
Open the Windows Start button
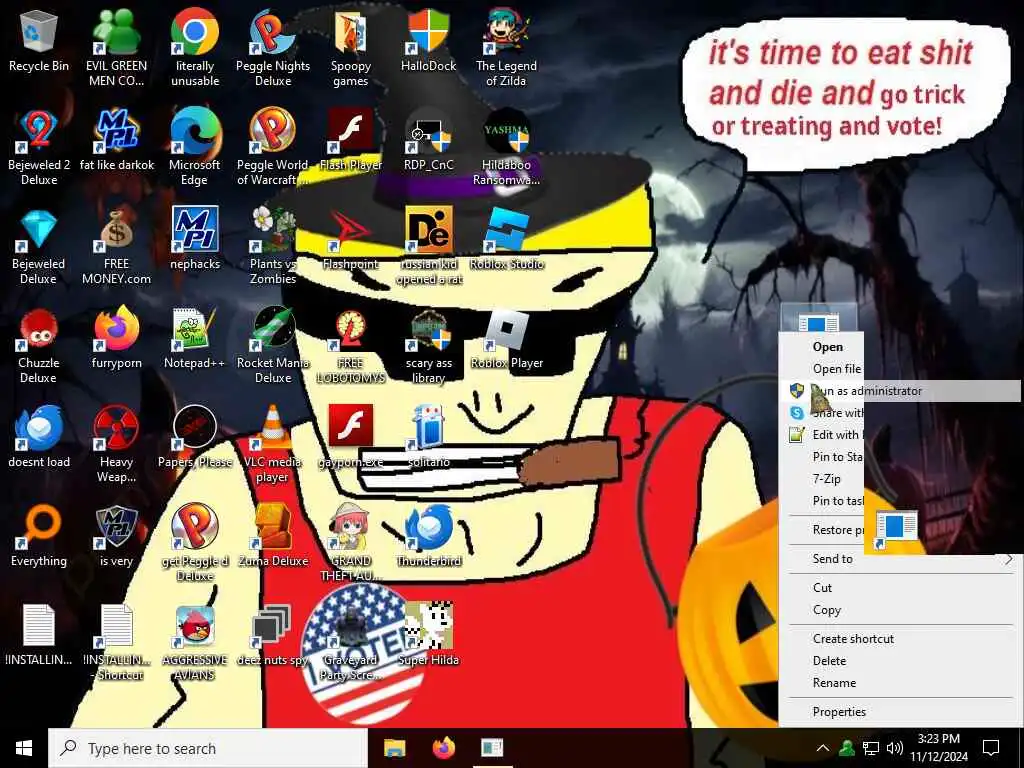24,748
